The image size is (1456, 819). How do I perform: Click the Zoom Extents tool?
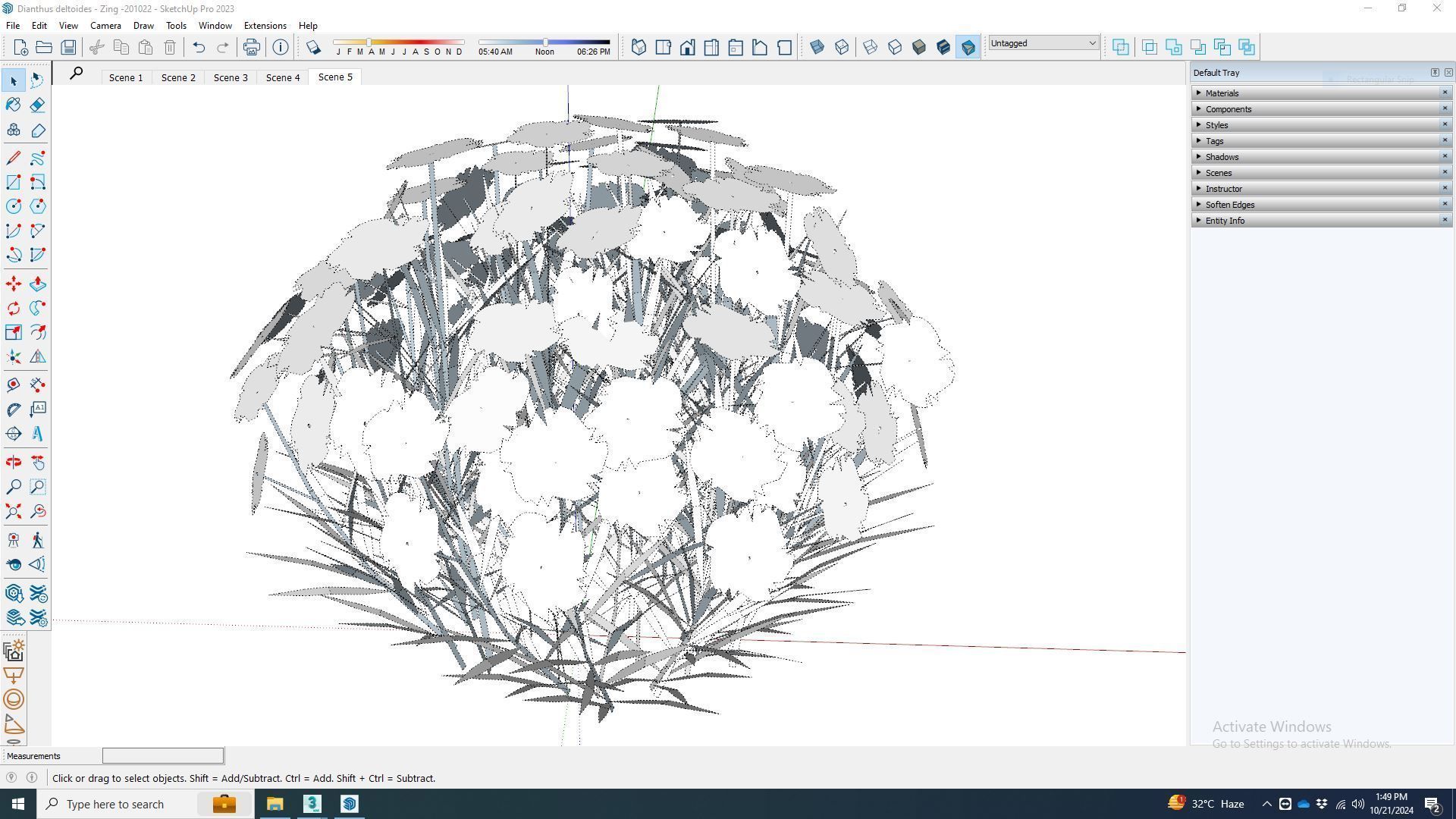[x=14, y=511]
